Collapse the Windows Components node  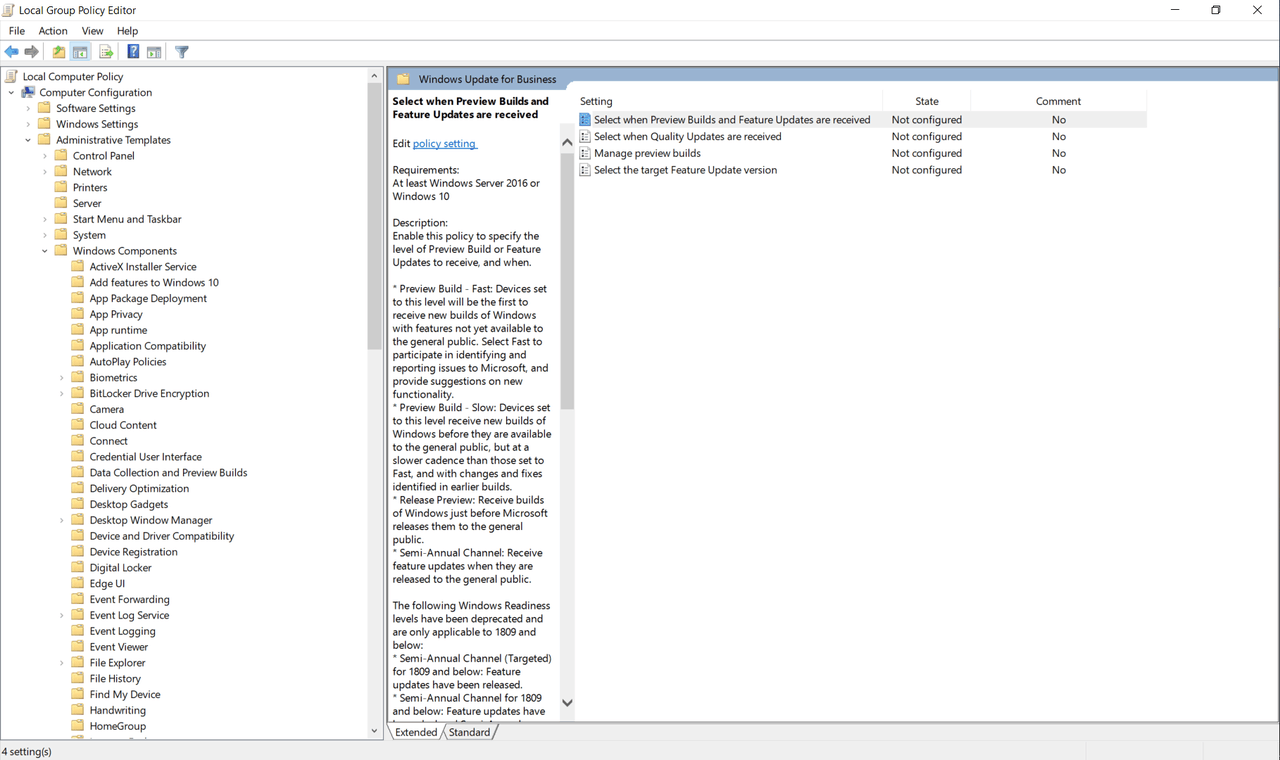[45, 251]
